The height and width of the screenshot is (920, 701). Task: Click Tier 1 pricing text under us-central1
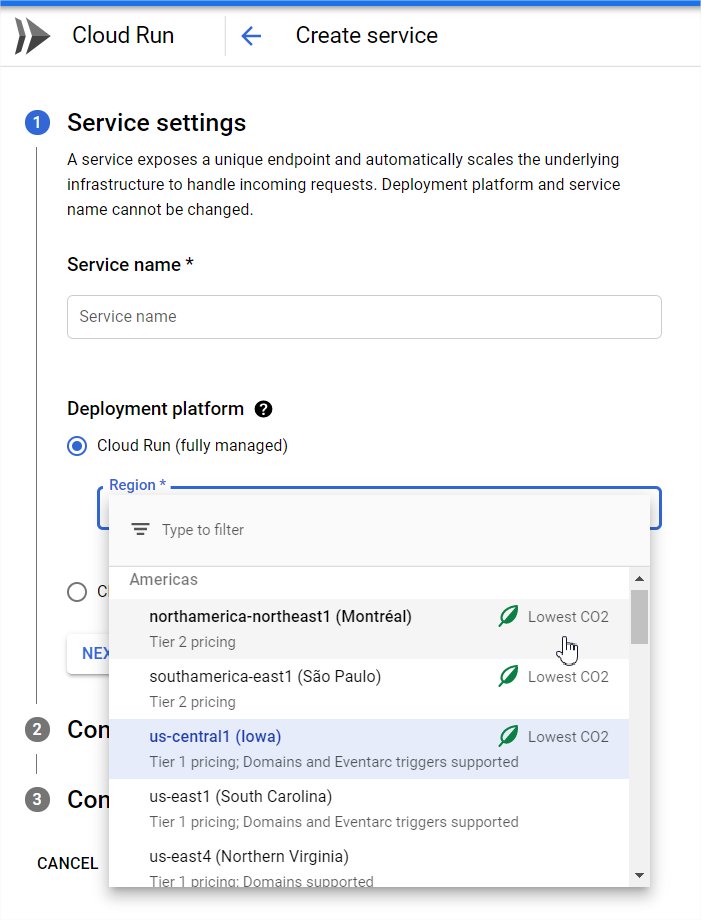(334, 762)
